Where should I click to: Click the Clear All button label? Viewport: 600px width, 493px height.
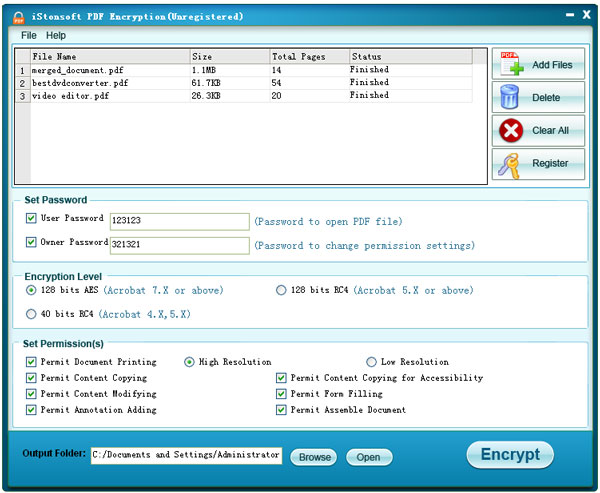[x=550, y=130]
